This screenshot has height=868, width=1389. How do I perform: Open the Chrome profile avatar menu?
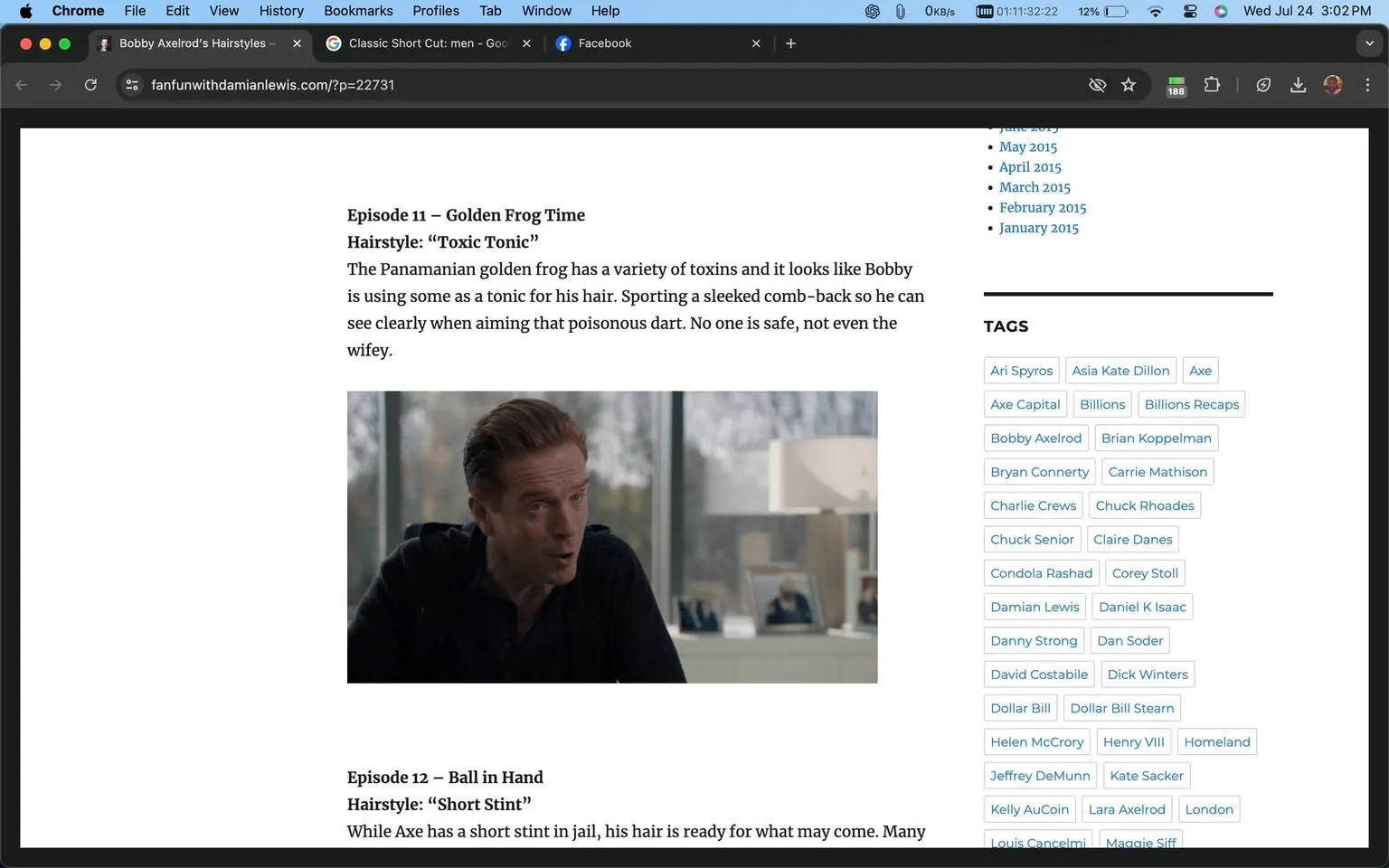tap(1333, 84)
